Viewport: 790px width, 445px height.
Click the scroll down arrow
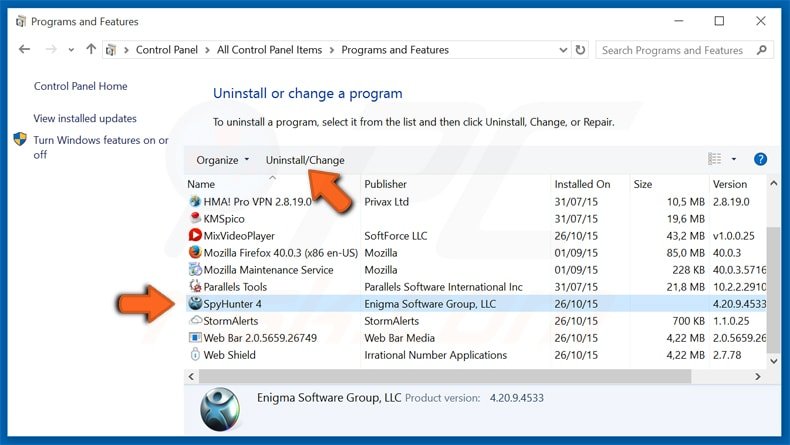tap(773, 361)
